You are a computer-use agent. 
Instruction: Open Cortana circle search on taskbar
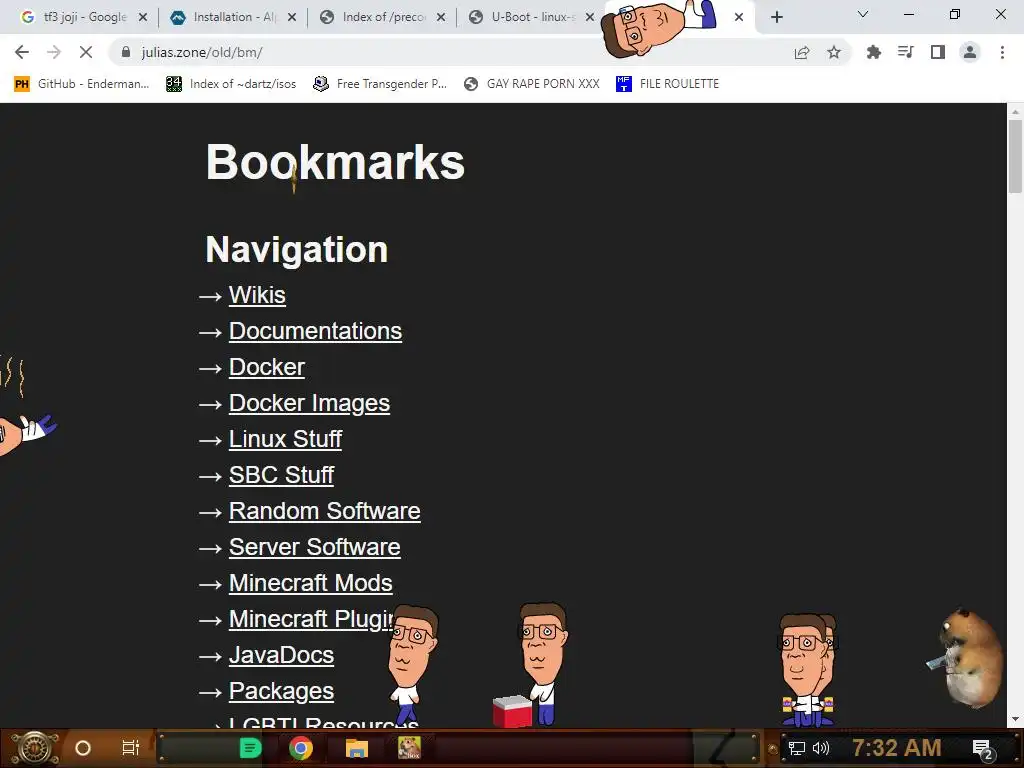click(83, 748)
